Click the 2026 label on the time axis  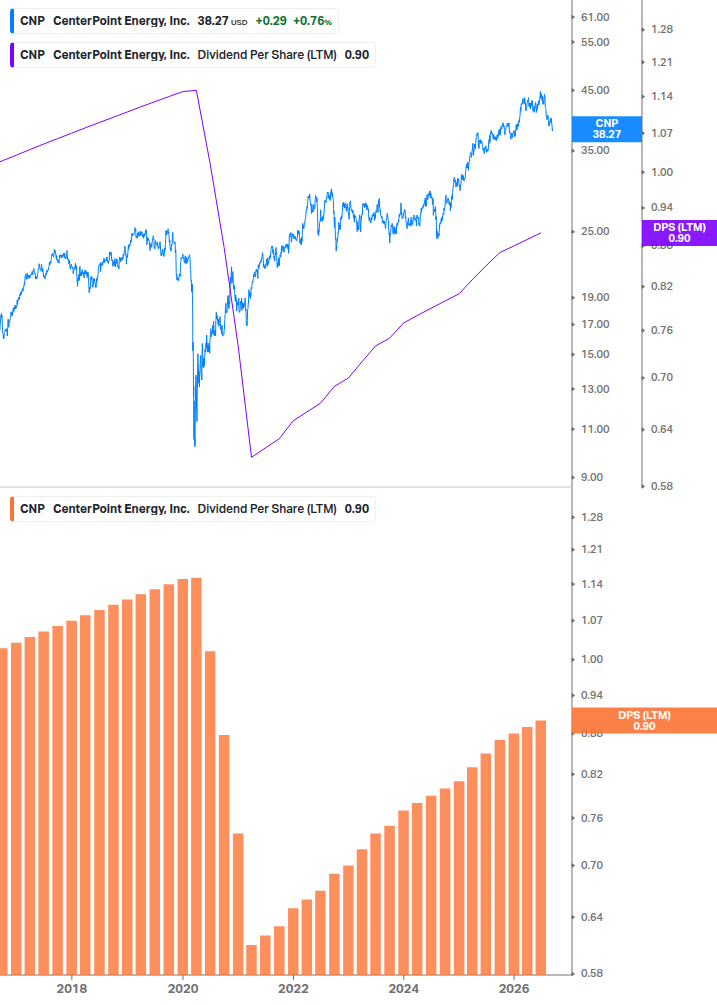pos(515,989)
